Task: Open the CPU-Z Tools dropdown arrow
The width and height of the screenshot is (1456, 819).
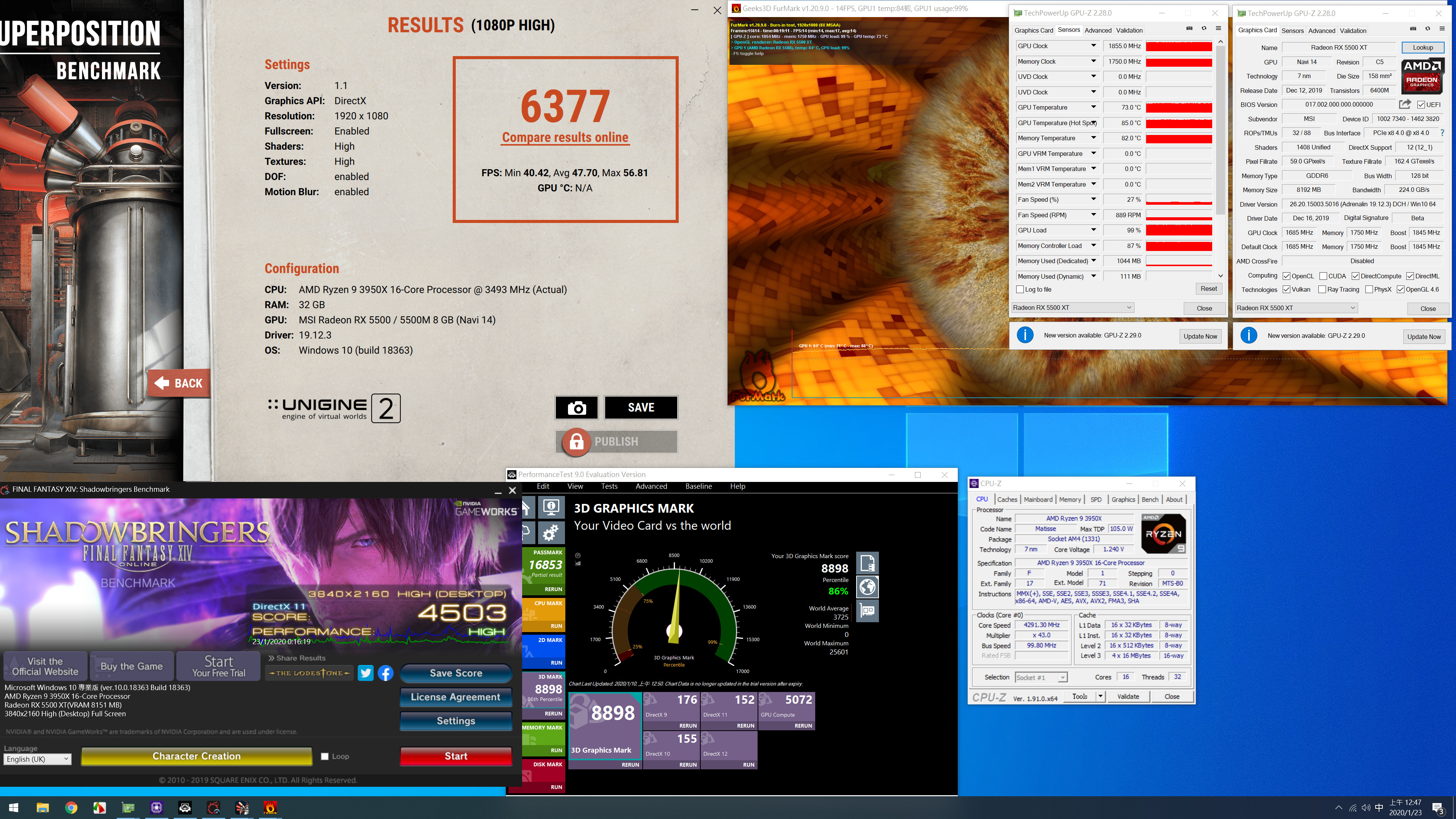Action: (1100, 697)
